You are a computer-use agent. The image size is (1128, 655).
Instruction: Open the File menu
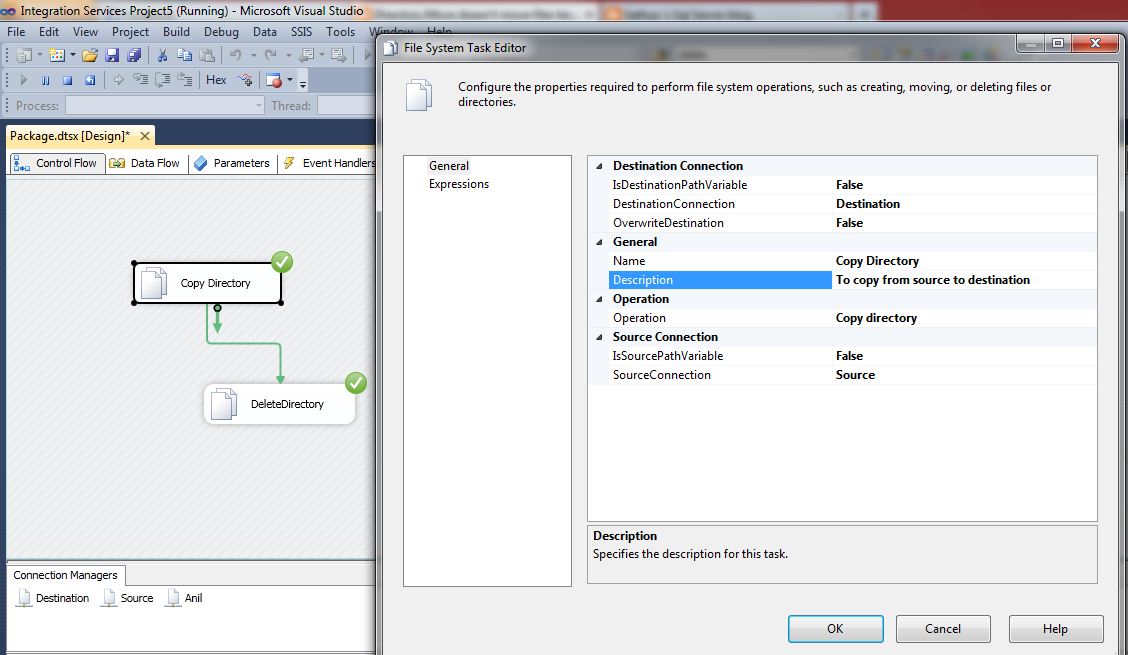(16, 32)
